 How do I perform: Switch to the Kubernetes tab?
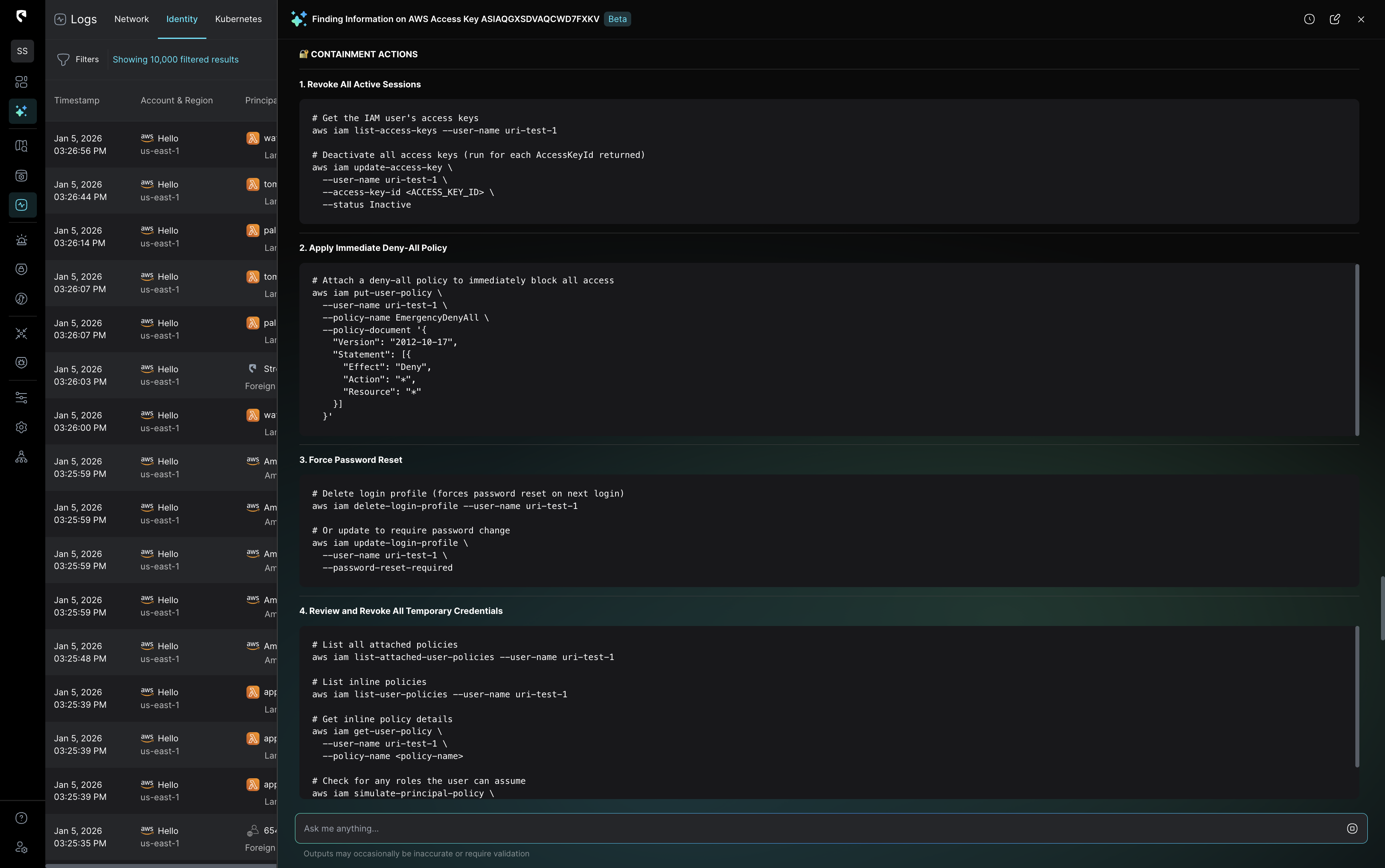[238, 19]
